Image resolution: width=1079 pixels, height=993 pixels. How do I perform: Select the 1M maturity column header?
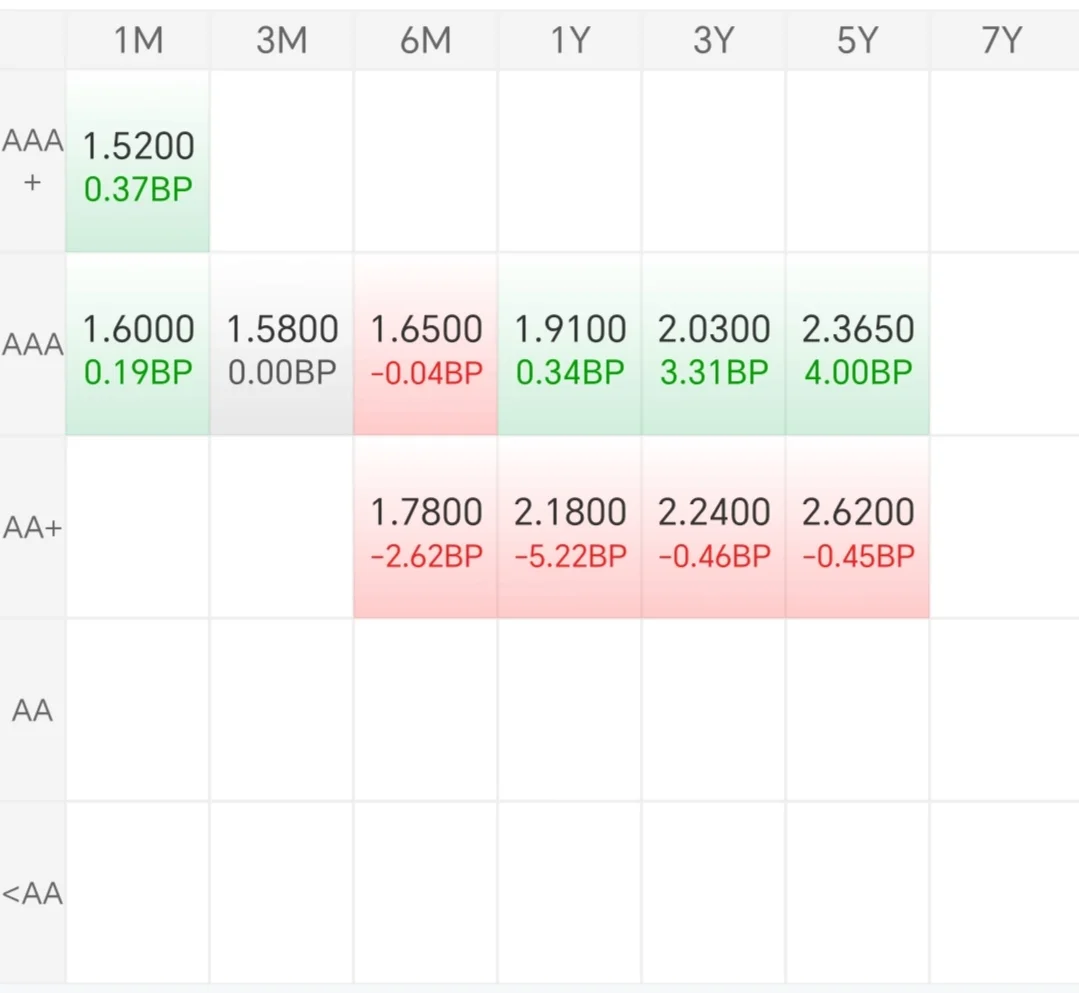138,41
